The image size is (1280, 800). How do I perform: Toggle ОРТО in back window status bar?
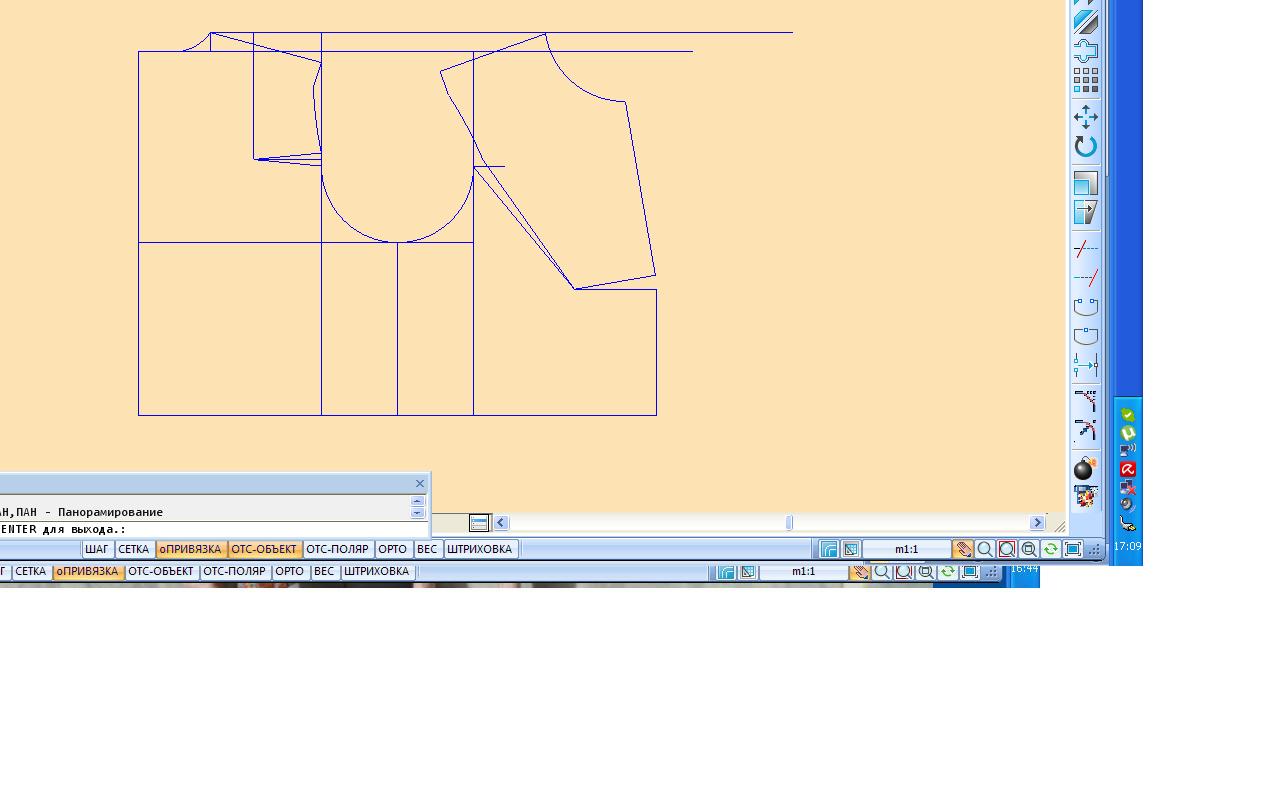(x=290, y=572)
